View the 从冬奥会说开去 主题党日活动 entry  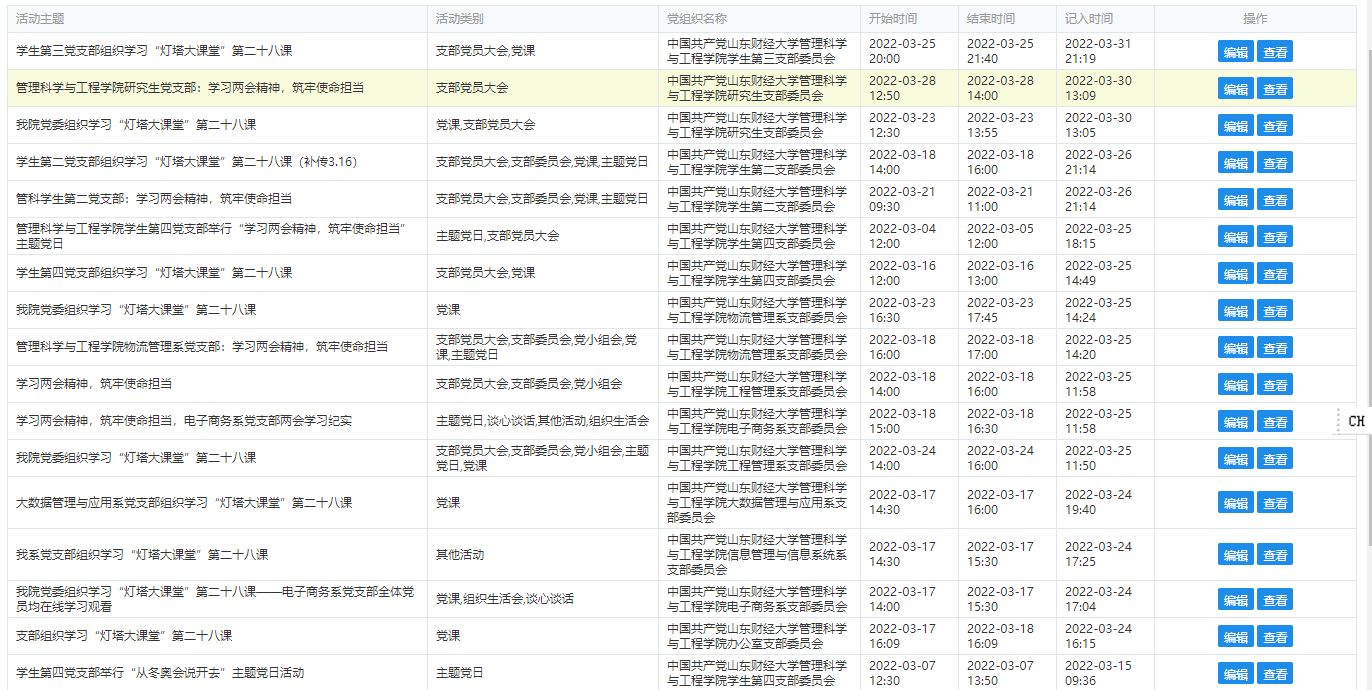pos(1274,674)
